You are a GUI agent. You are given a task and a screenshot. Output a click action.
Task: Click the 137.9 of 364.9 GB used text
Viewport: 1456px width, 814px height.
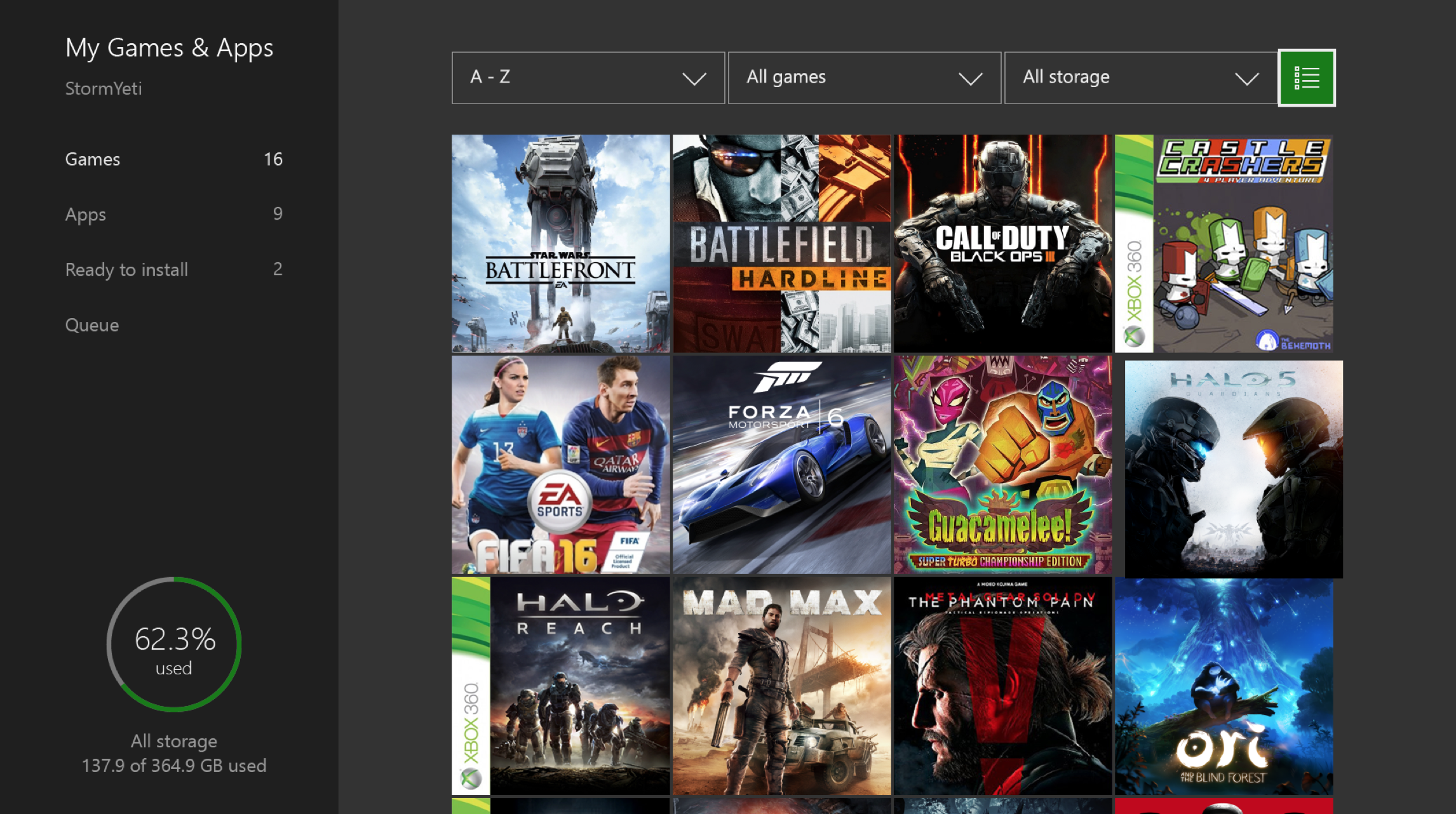[173, 765]
